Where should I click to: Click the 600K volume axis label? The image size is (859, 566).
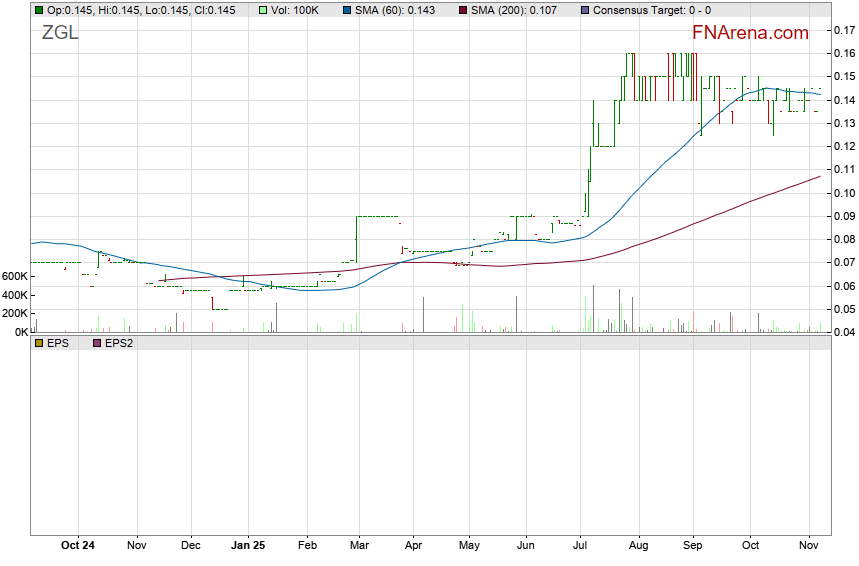(15, 277)
